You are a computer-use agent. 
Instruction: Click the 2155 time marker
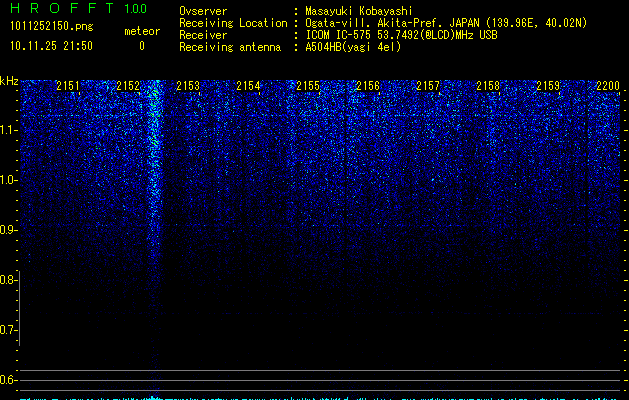tap(308, 86)
